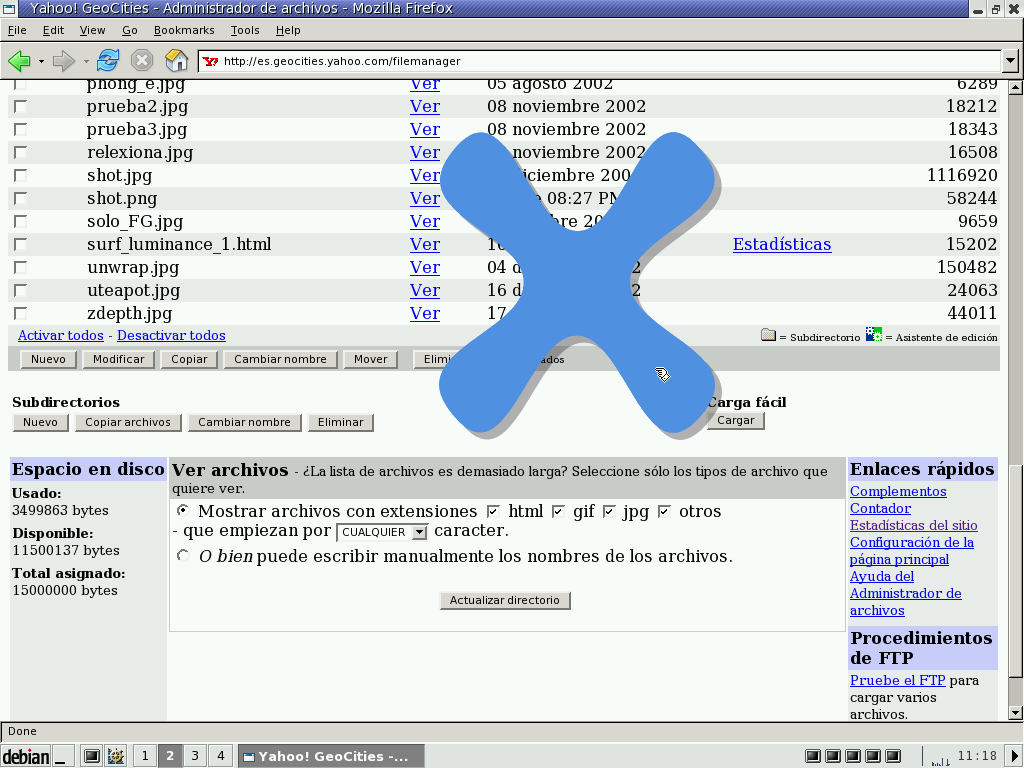Click the file size value '1116920'
This screenshot has width=1024, height=768.
tap(962, 175)
